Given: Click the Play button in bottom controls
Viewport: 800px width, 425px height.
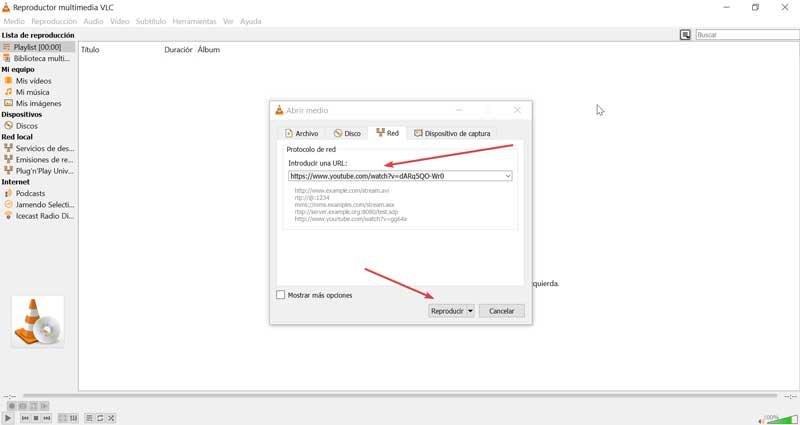Looking at the screenshot, I should (8, 418).
